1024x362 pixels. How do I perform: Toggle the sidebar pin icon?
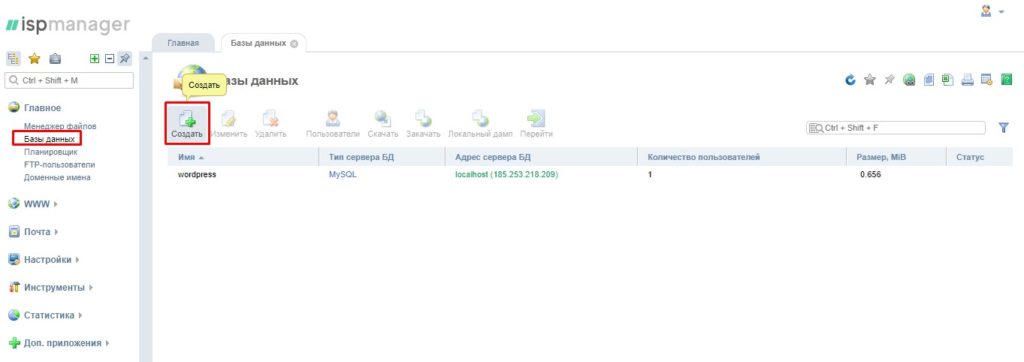pos(125,59)
